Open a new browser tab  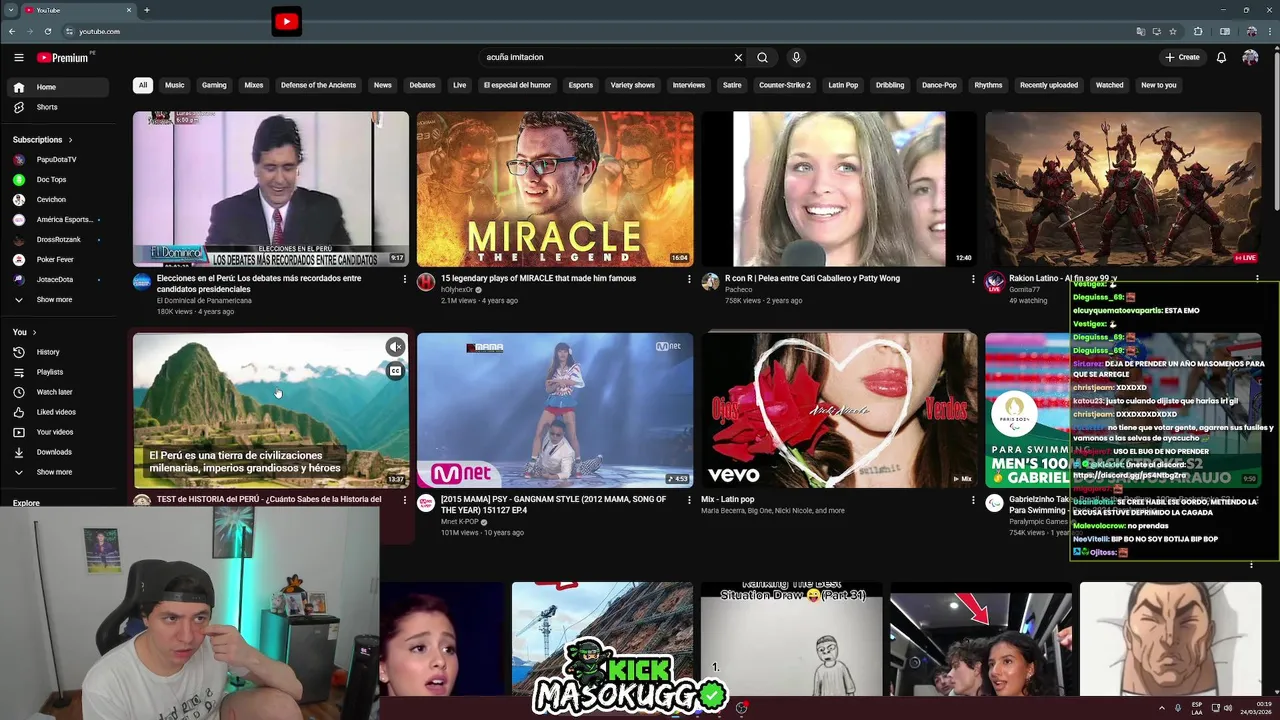tap(147, 10)
